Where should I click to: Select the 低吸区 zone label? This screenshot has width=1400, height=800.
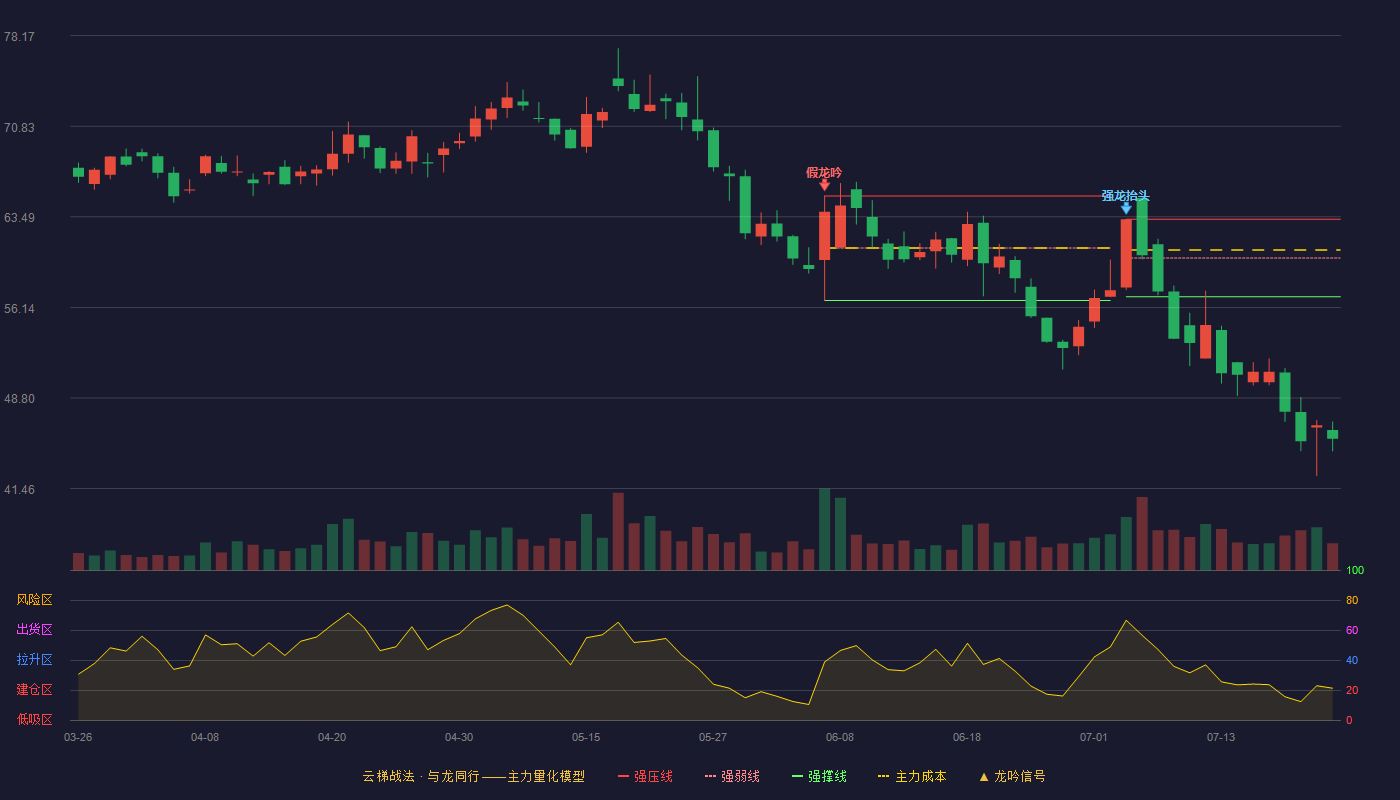click(x=34, y=719)
